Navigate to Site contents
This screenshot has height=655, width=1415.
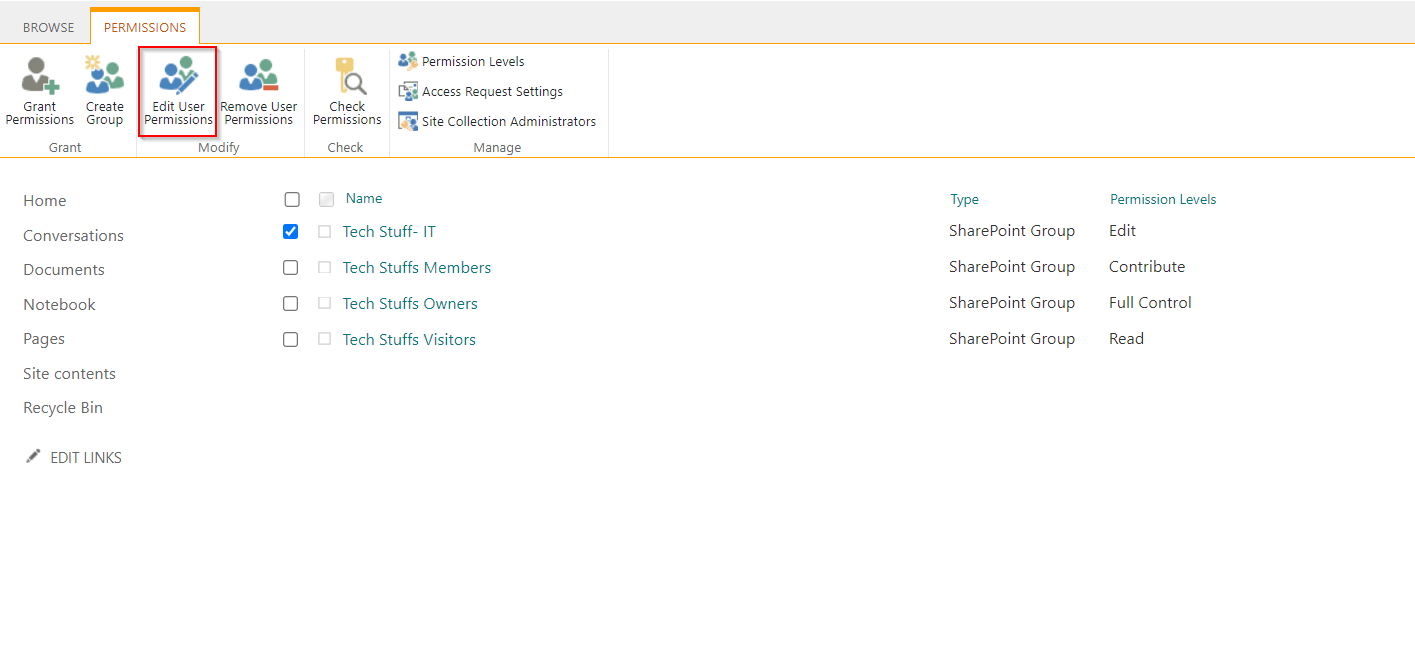[69, 373]
